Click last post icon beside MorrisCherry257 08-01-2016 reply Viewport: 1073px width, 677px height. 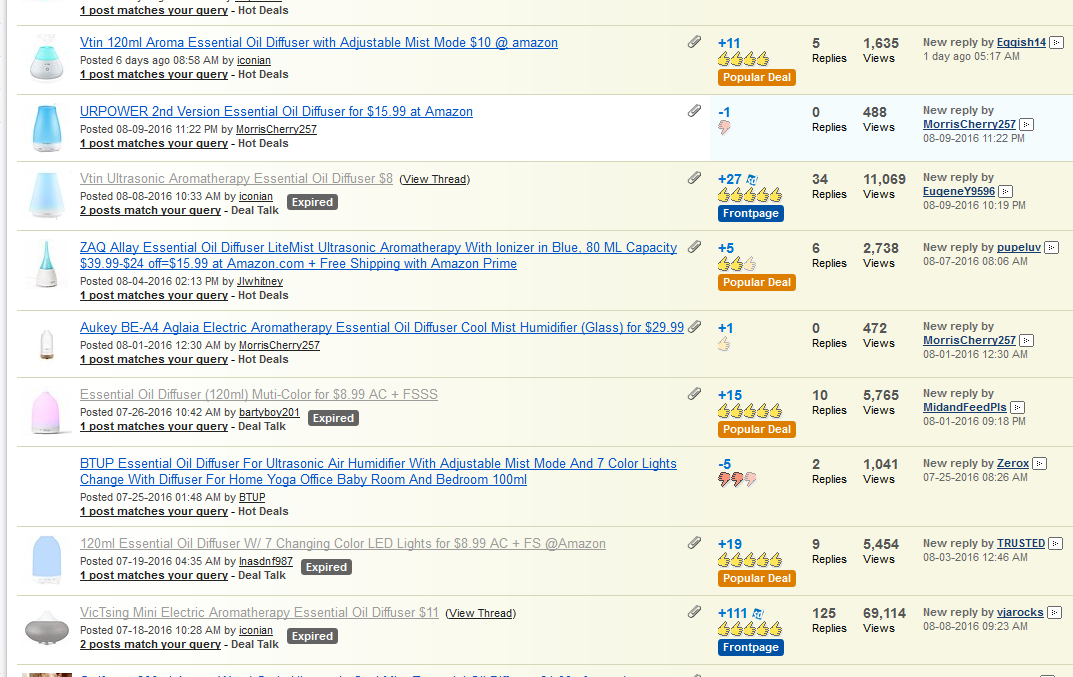pos(1026,340)
